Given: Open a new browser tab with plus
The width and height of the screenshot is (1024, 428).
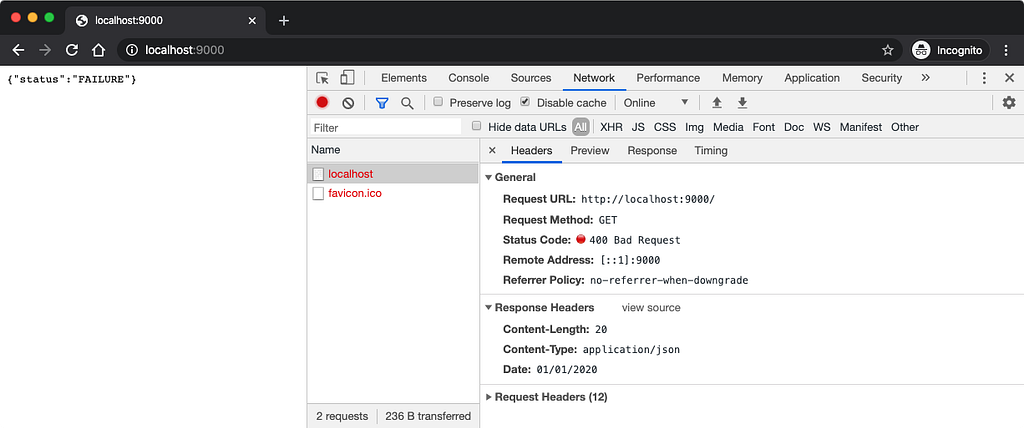Looking at the screenshot, I should (x=283, y=20).
